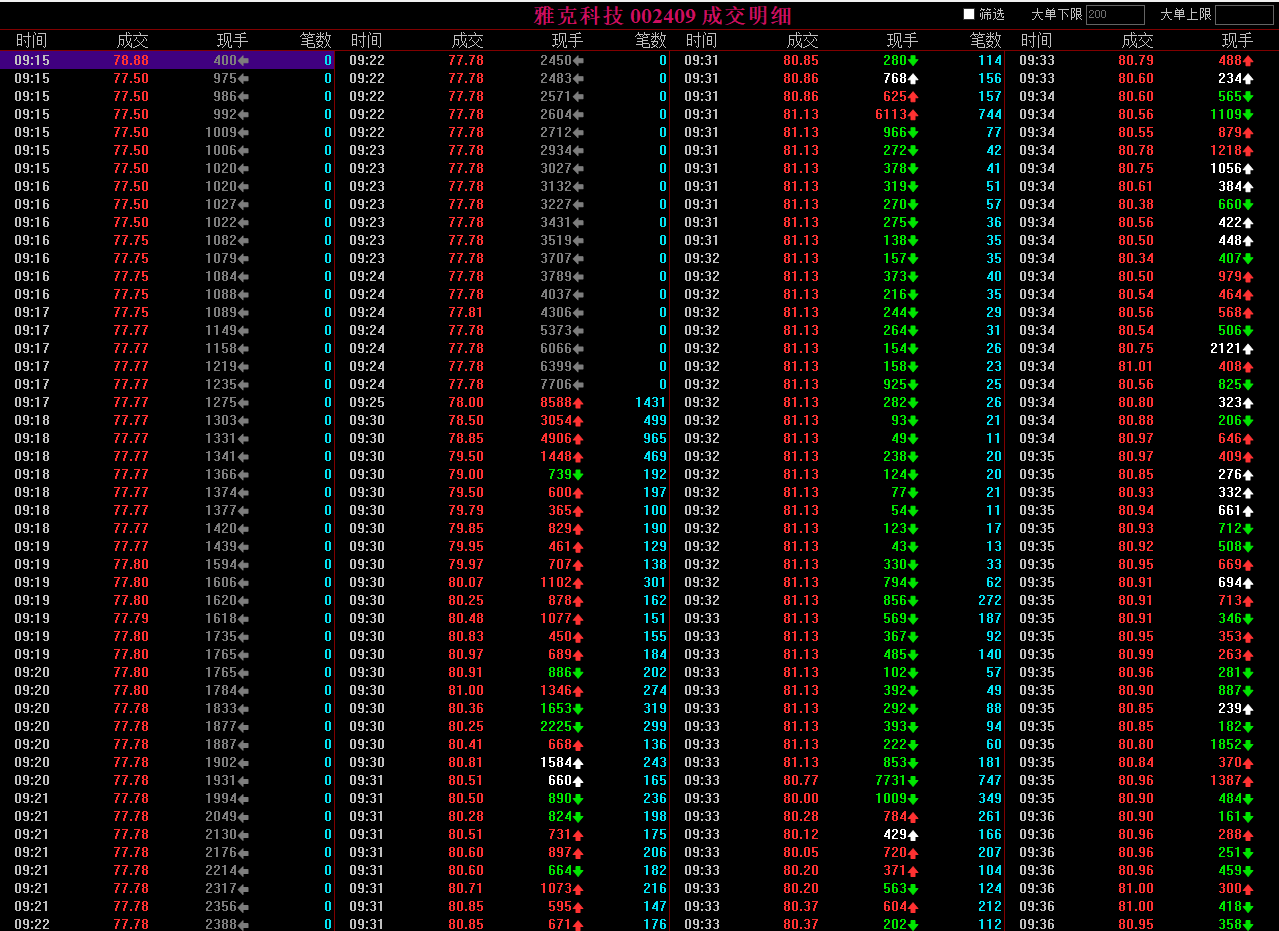1279x931 pixels.
Task: Click the volume cell 6399
Action: (556, 366)
